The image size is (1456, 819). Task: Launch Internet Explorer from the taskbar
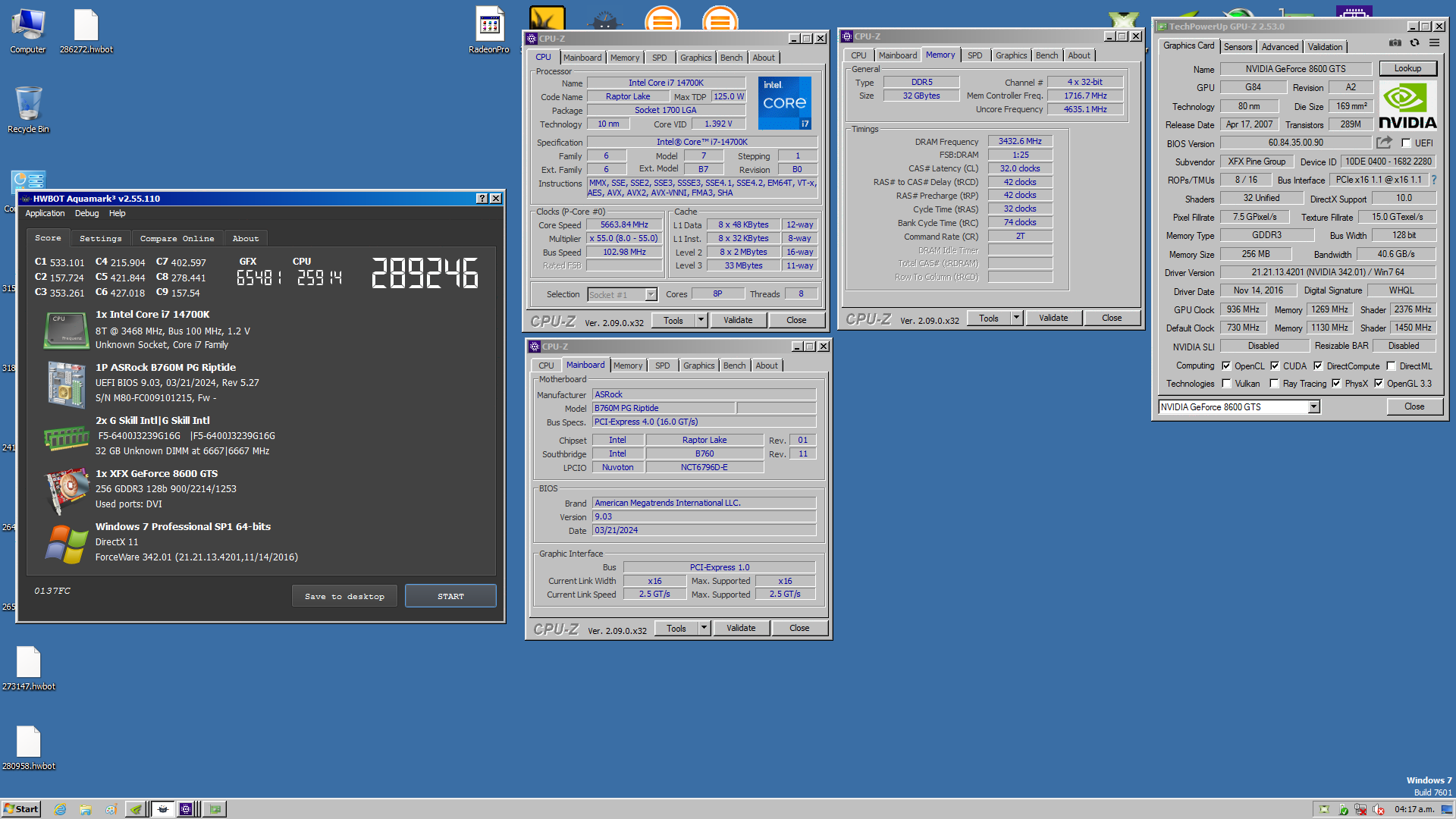pos(61,809)
